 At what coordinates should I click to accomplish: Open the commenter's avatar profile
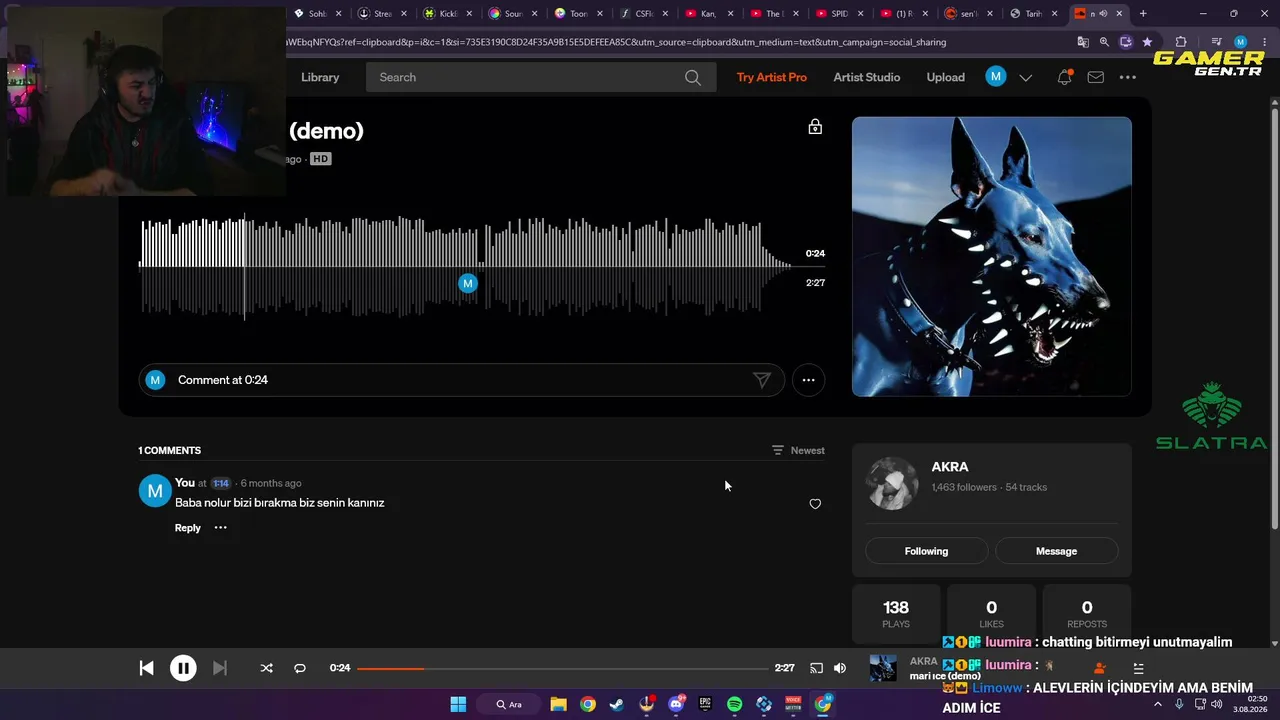155,491
